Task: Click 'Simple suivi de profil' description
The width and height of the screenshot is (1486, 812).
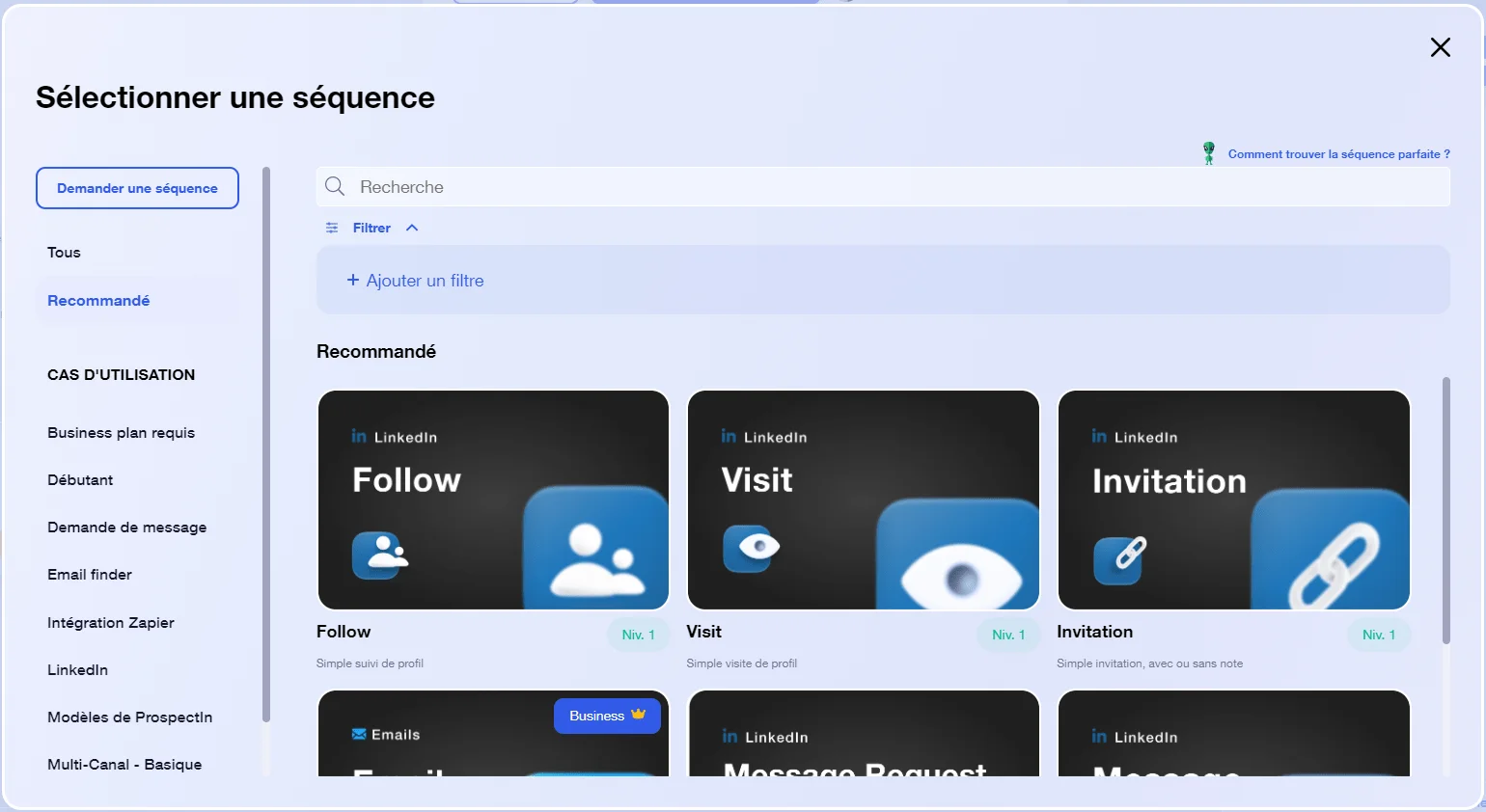Action: point(370,663)
